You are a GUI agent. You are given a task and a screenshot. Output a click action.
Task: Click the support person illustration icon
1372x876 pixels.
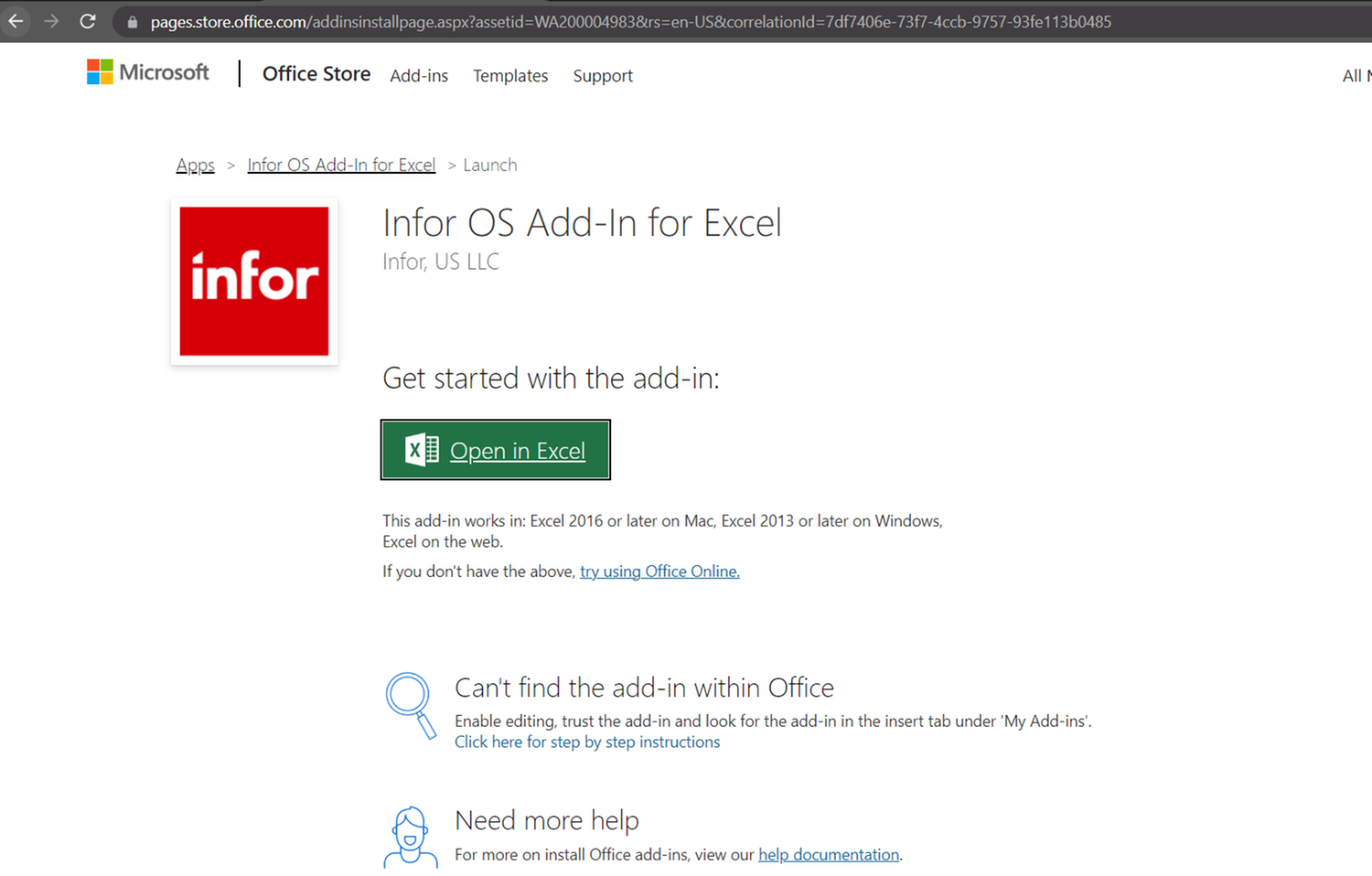pos(411,837)
